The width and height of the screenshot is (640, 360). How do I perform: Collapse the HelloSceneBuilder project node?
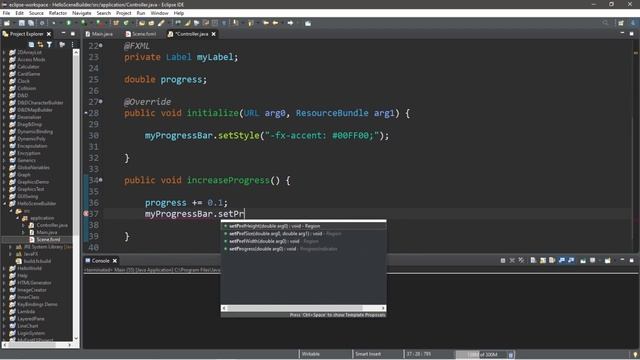click(x=4, y=203)
